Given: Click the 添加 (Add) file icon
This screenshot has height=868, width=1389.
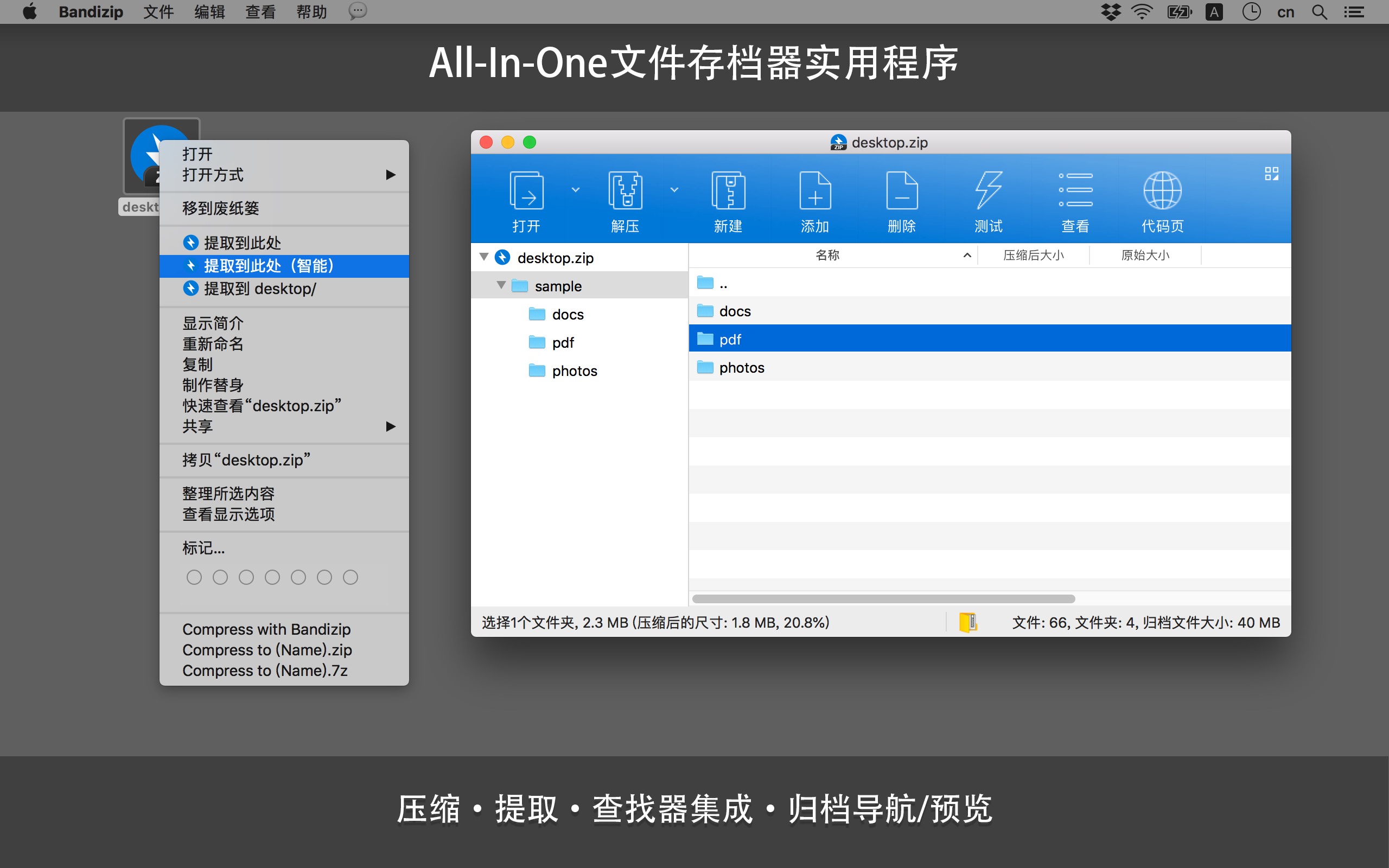Looking at the screenshot, I should [x=815, y=191].
